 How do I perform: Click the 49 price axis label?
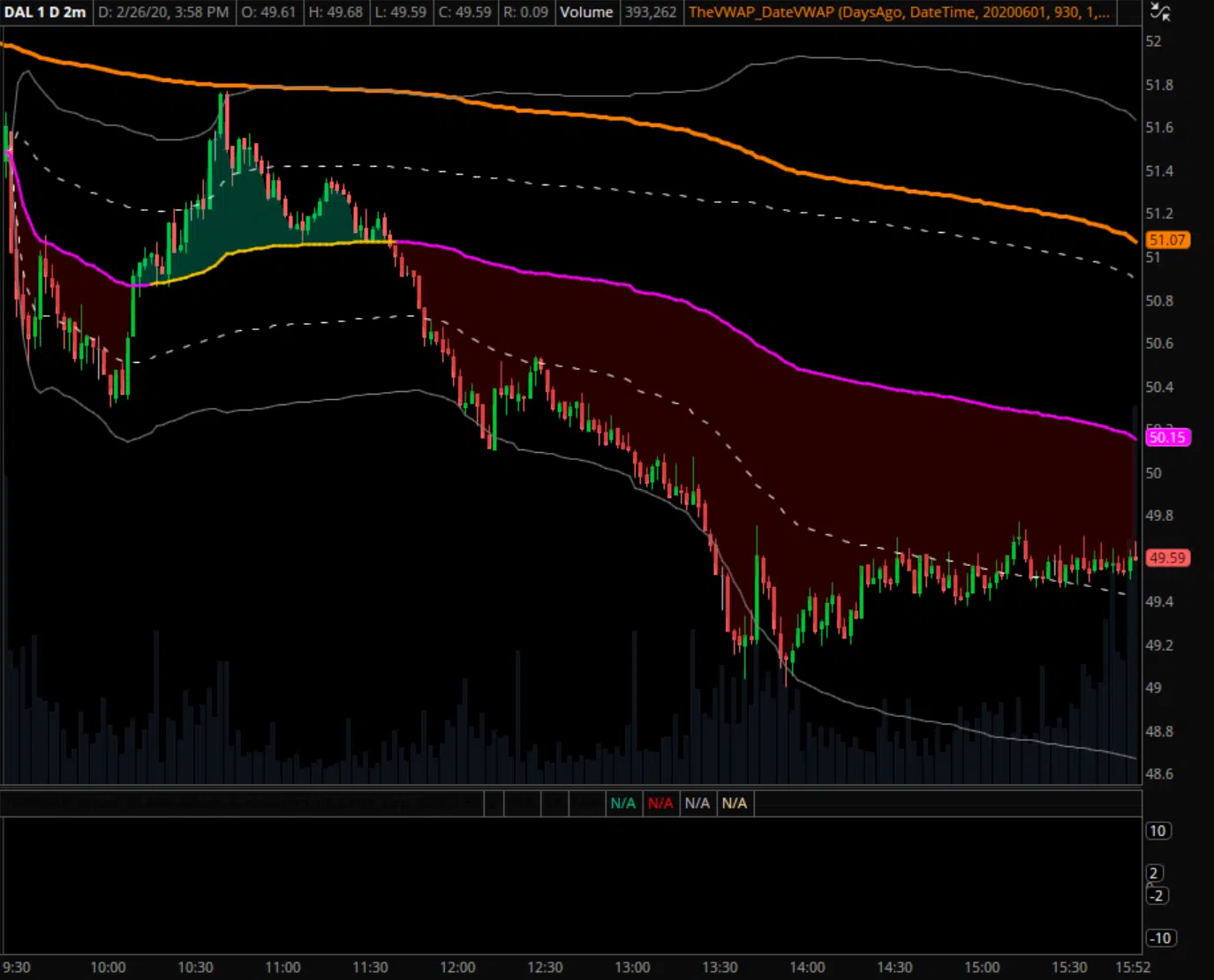point(1153,688)
